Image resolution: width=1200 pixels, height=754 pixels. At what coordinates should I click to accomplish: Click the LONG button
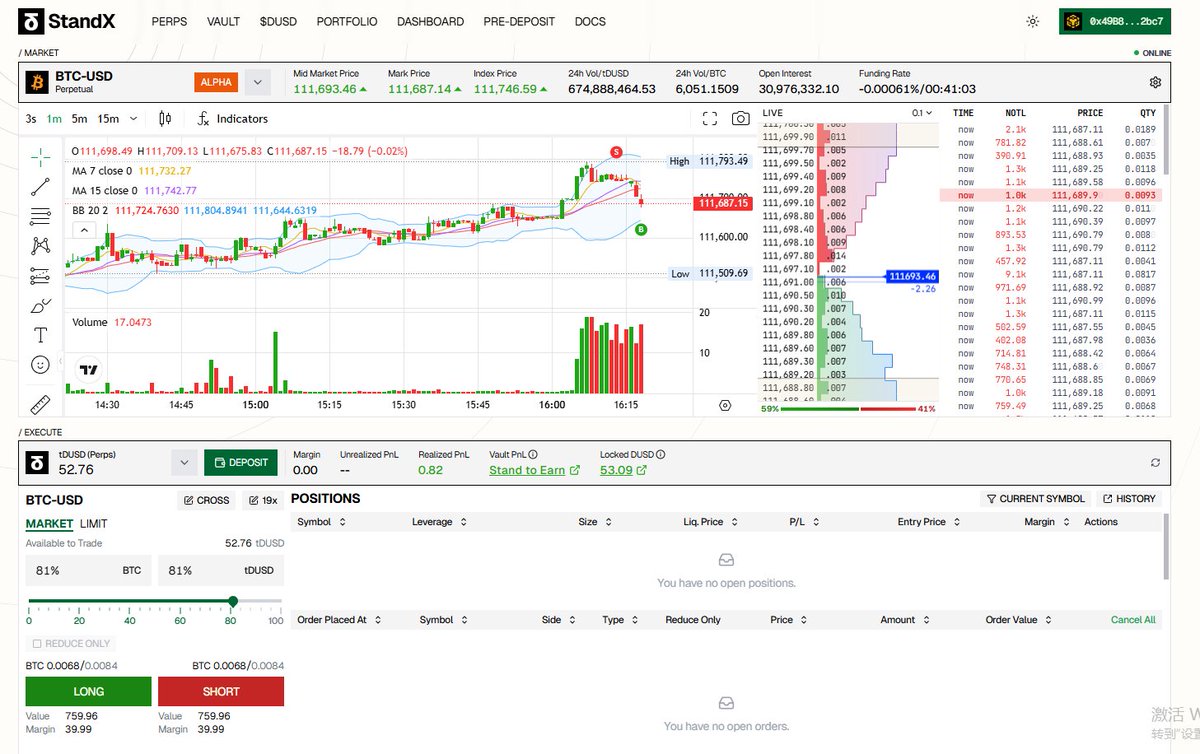88,691
